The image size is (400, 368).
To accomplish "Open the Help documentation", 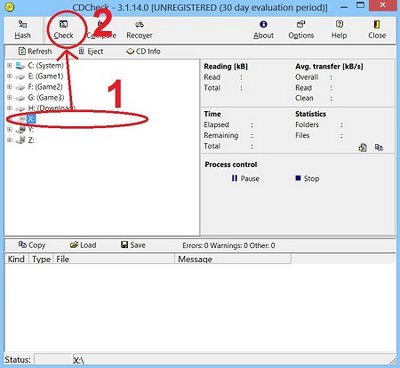I will [x=339, y=30].
